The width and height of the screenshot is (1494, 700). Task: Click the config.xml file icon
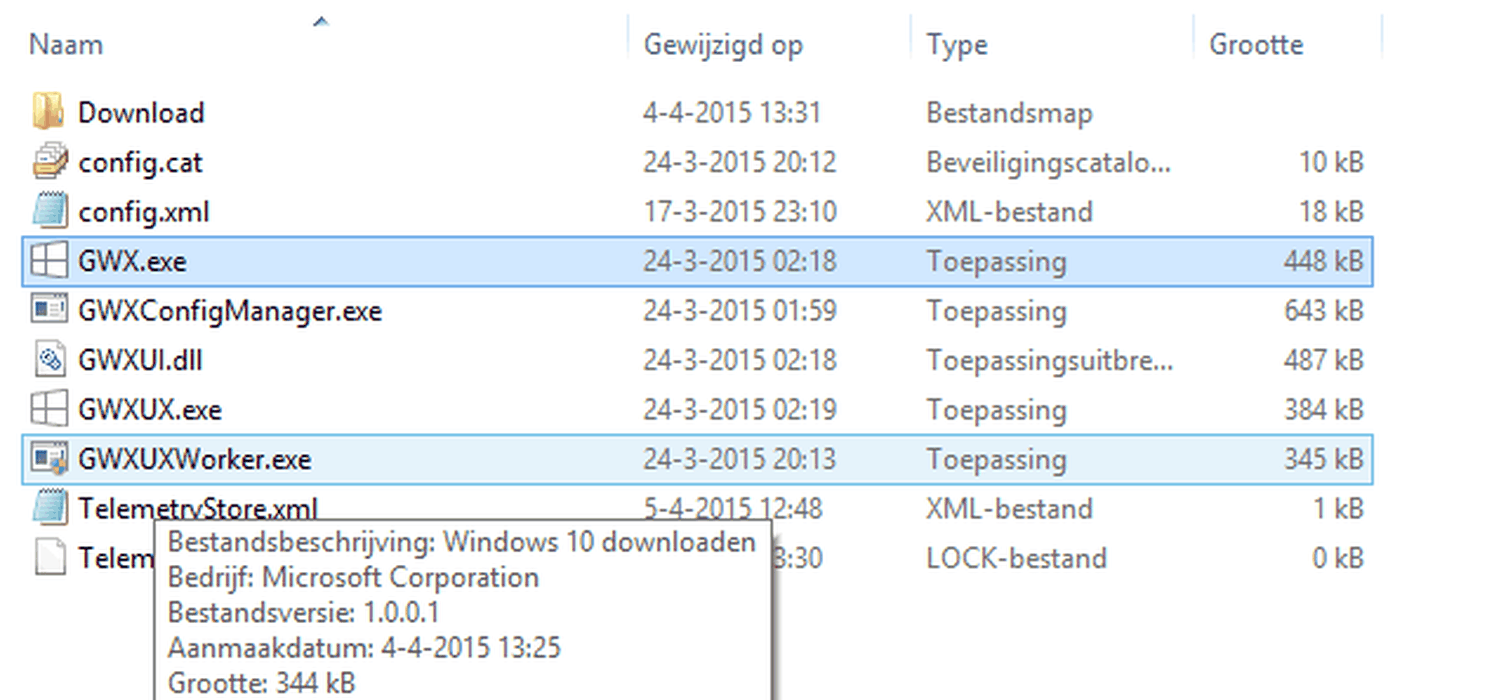(x=48, y=212)
